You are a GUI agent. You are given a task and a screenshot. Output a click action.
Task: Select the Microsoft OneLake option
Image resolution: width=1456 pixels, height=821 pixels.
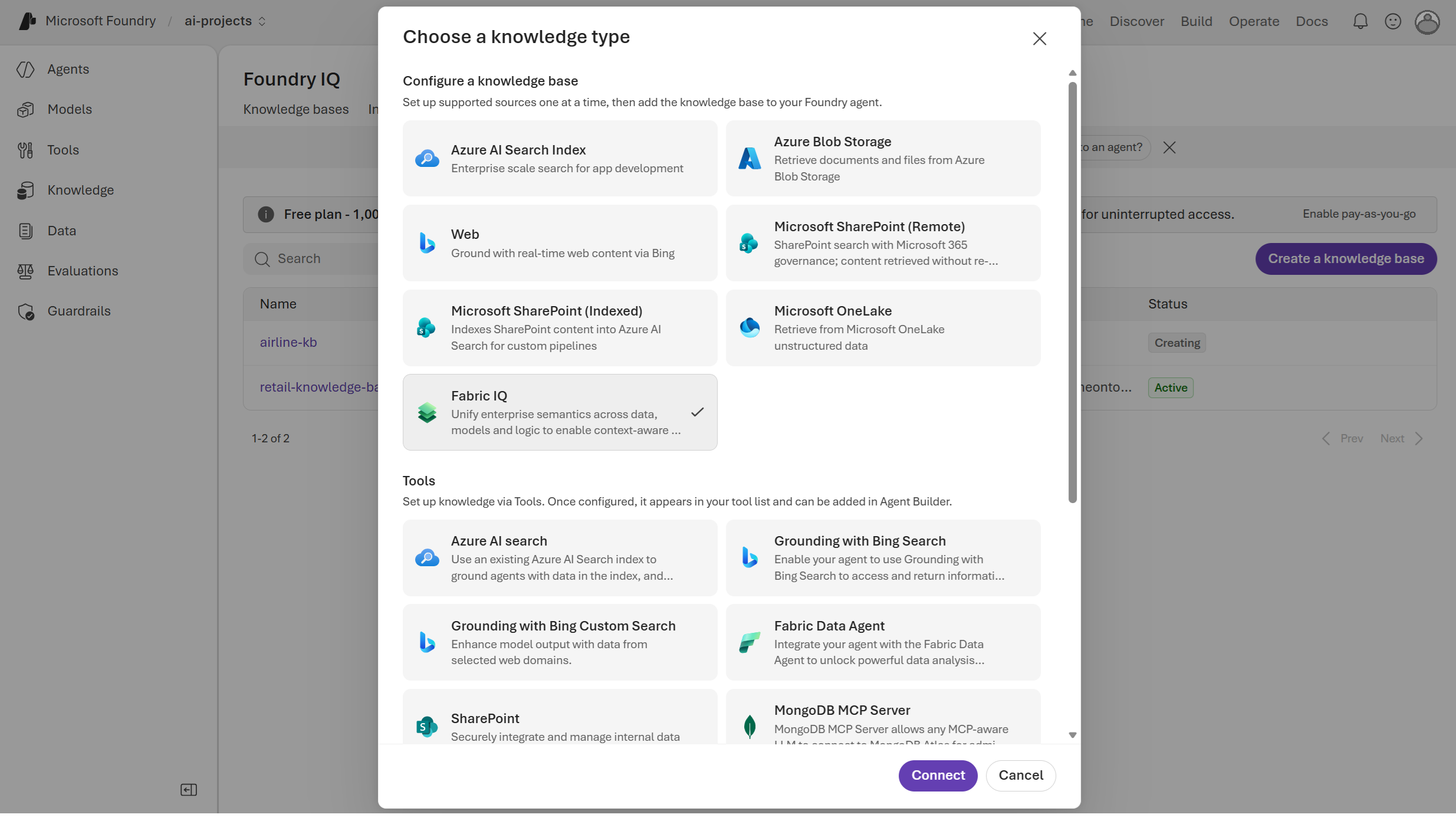[883, 328]
